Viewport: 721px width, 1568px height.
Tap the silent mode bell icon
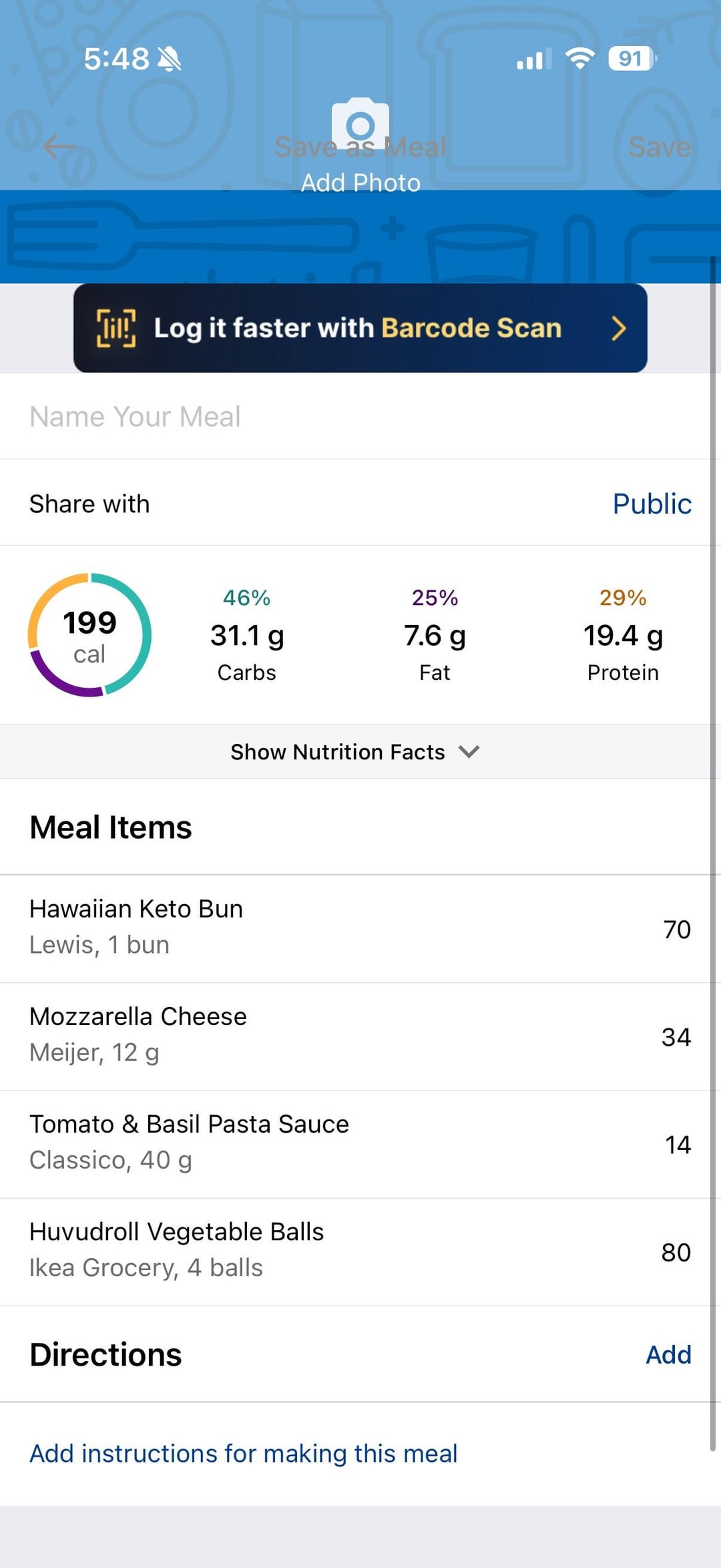[170, 59]
